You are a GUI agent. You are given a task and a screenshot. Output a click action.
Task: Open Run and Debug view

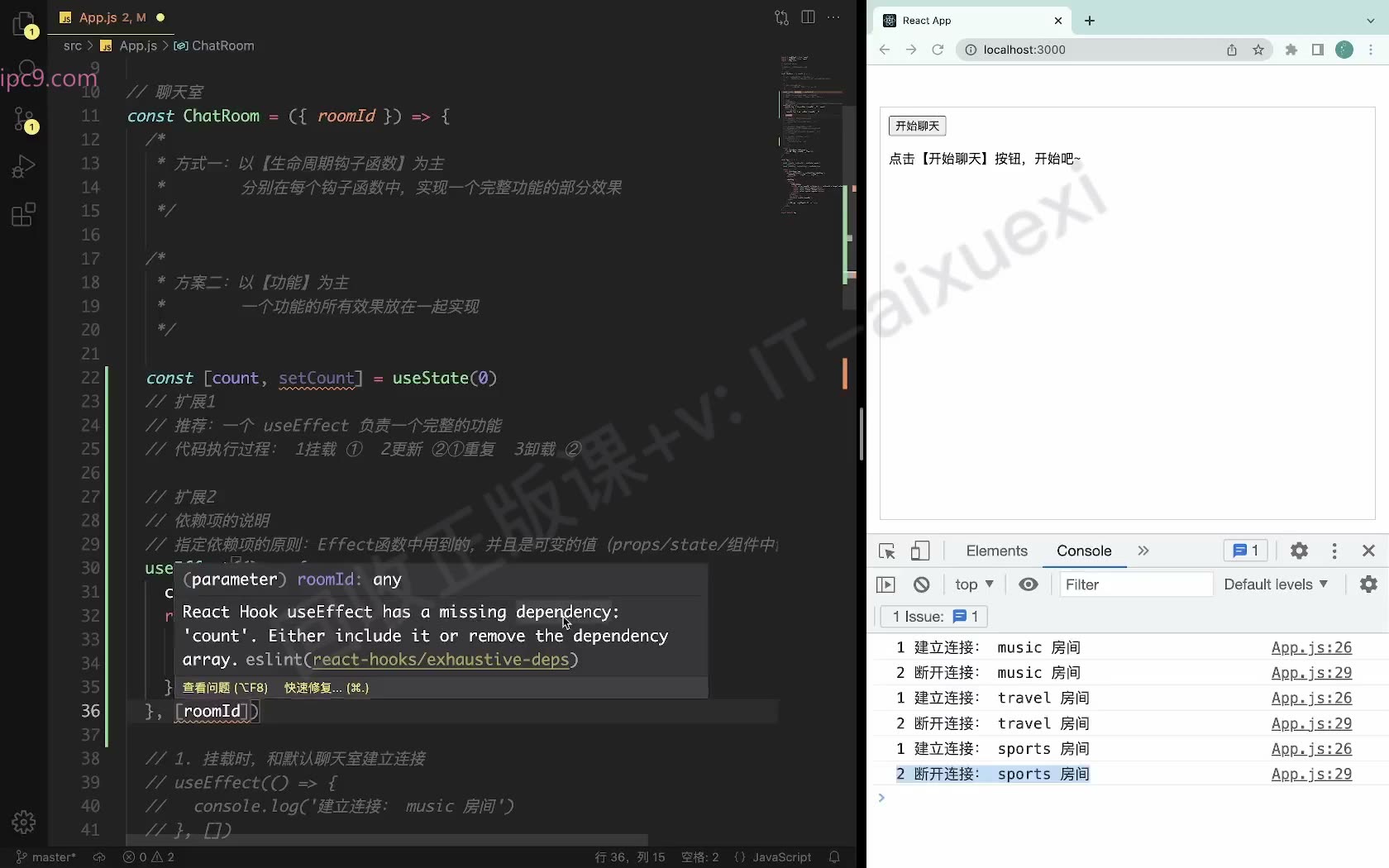coord(24,167)
